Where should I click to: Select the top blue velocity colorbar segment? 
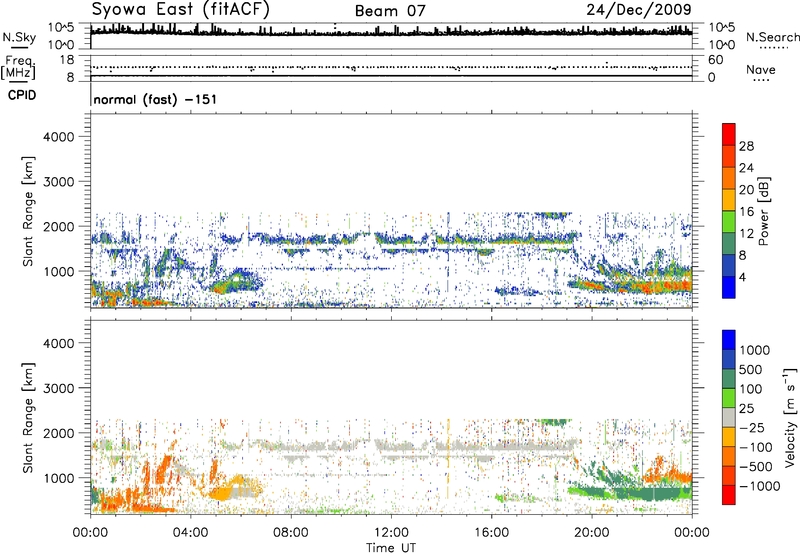(x=729, y=340)
